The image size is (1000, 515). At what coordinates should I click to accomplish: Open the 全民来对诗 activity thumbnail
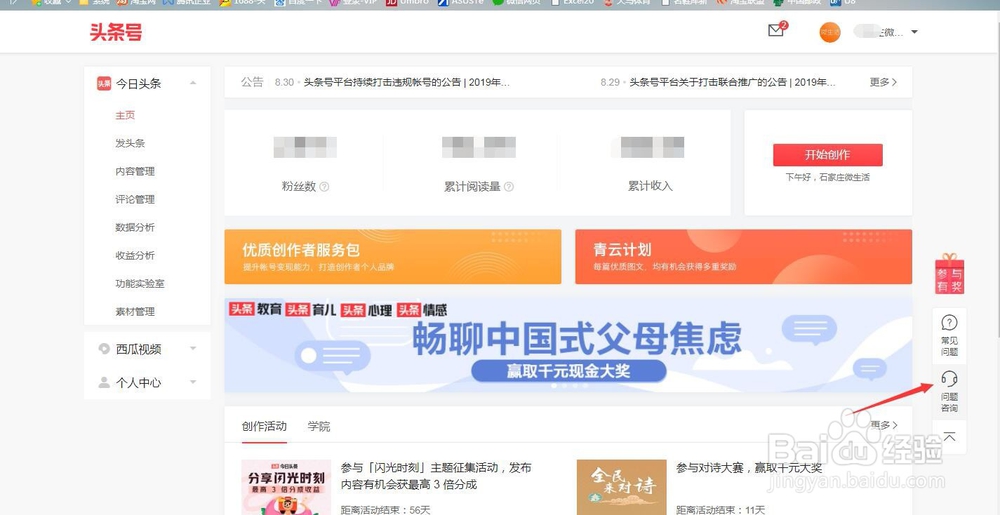click(621, 487)
